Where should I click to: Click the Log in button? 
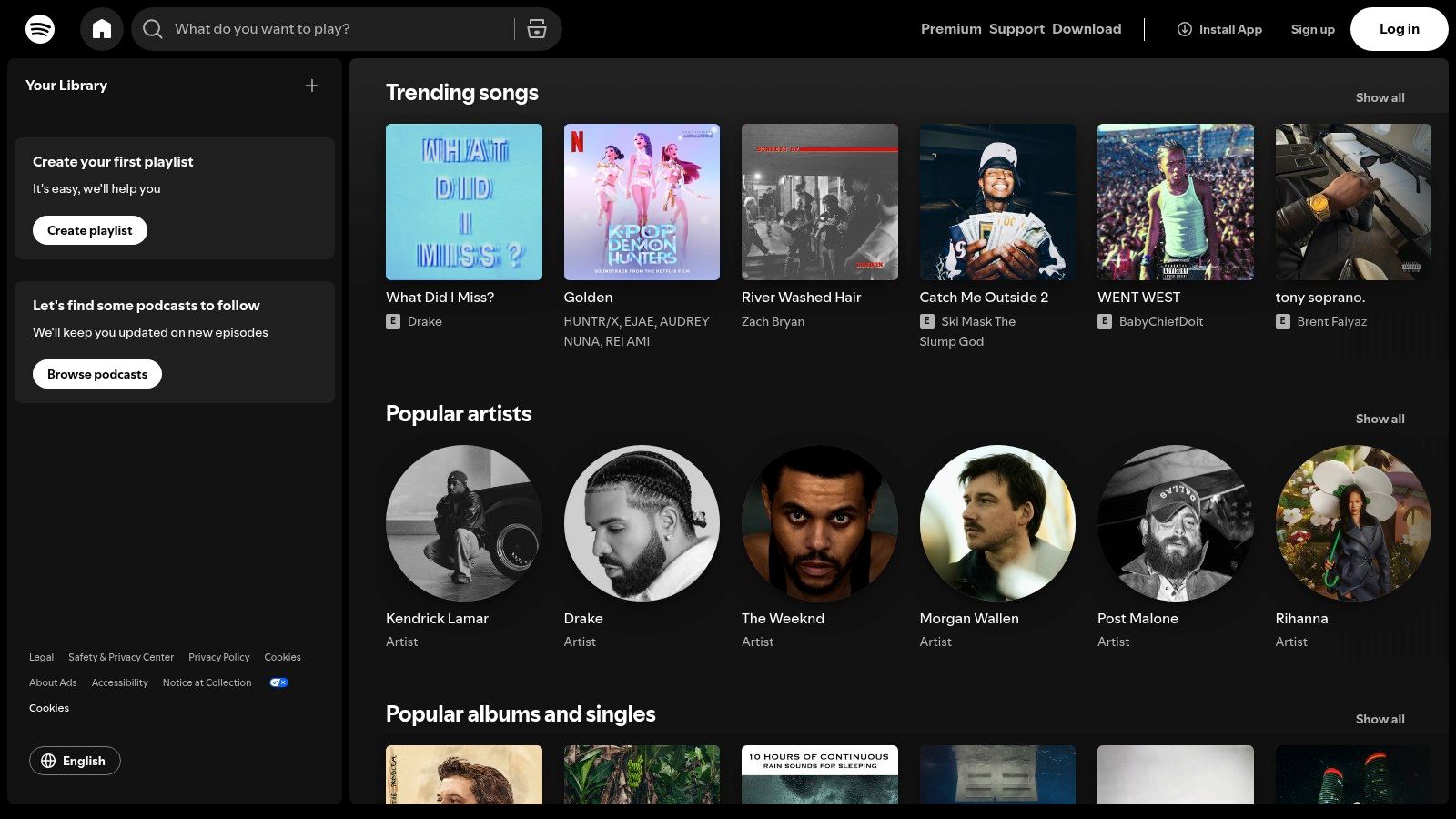(x=1400, y=29)
